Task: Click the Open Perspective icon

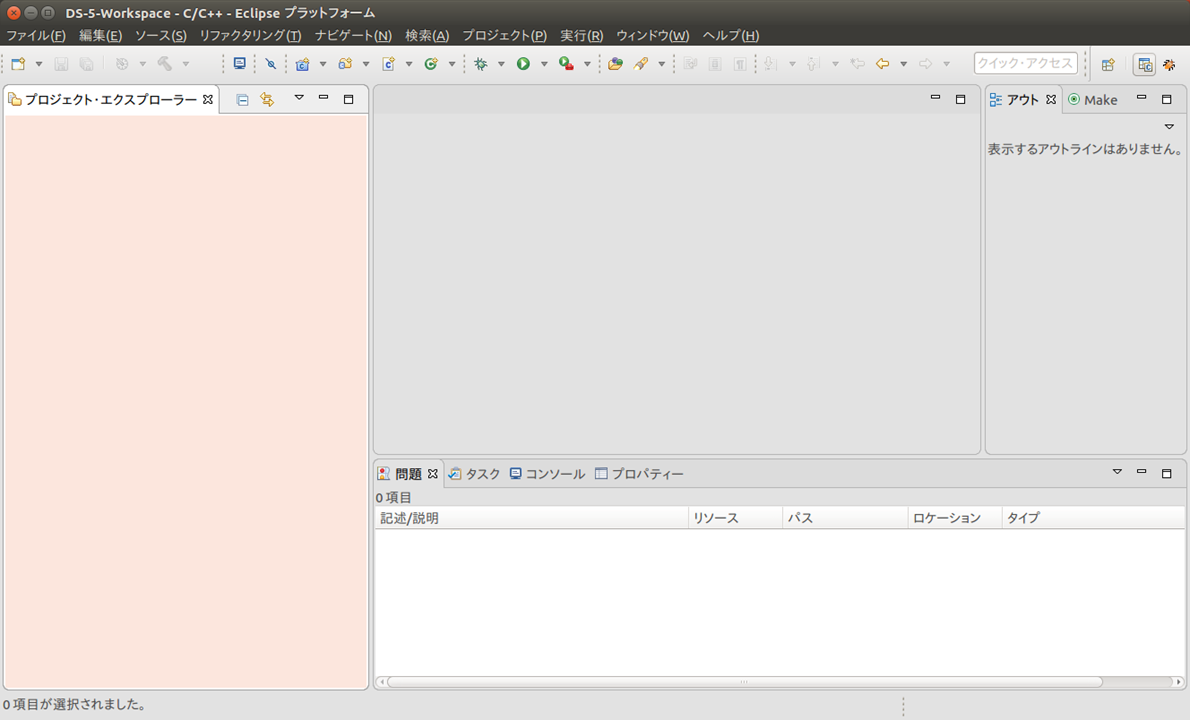Action: pos(1108,64)
